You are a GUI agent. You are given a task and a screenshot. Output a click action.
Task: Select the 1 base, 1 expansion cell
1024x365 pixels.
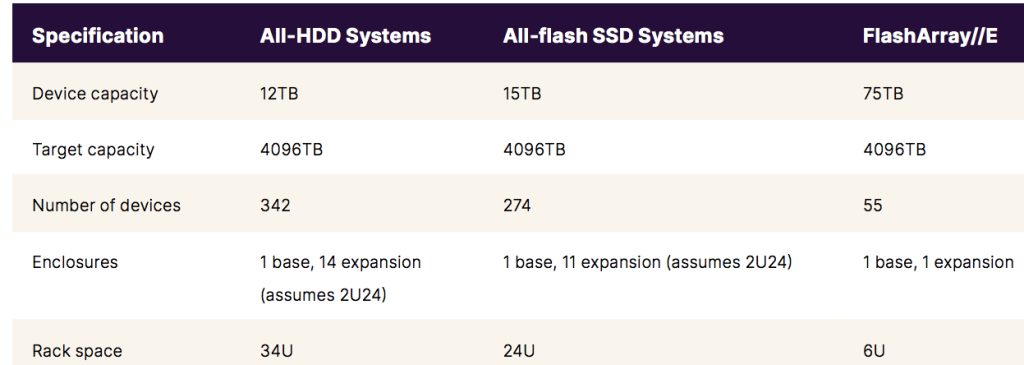[x=938, y=262]
